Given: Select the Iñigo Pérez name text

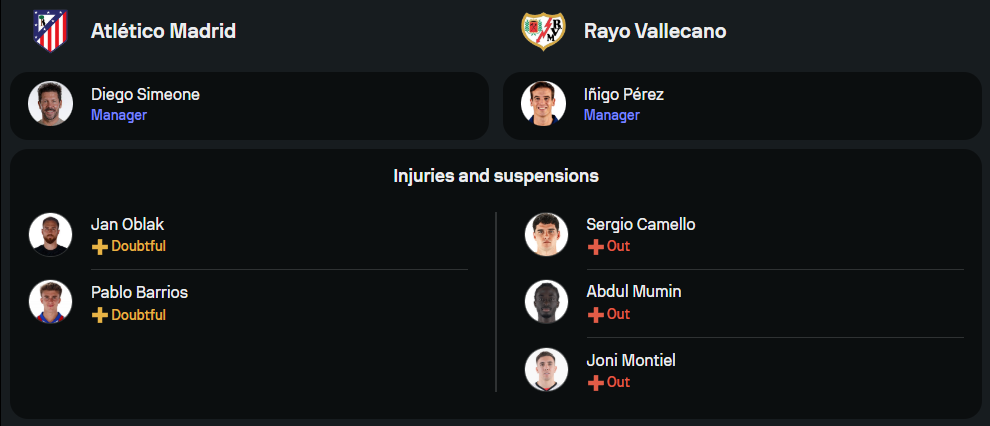Looking at the screenshot, I should [624, 95].
